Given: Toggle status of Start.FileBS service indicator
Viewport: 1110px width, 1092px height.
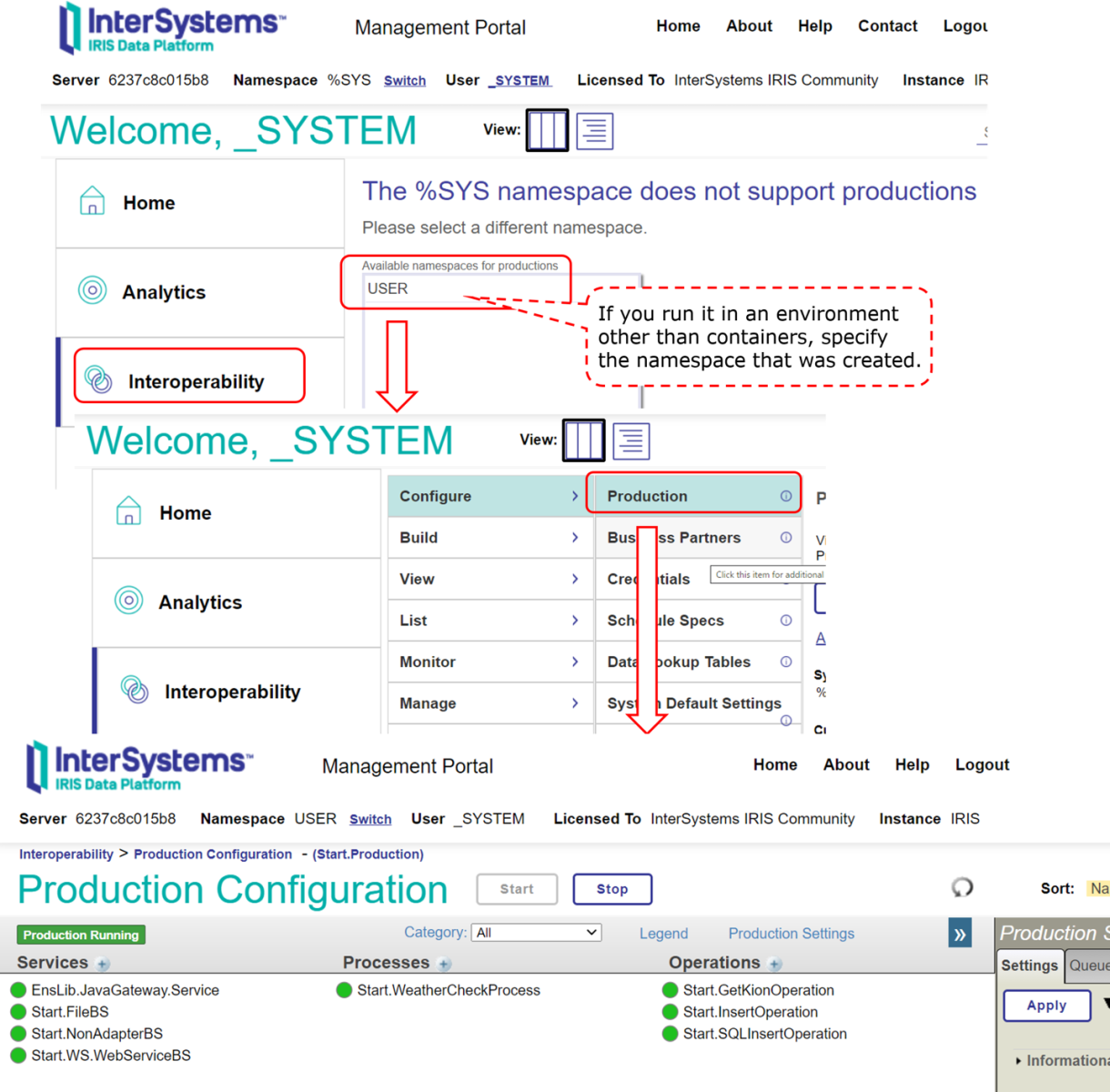Looking at the screenshot, I should tap(18, 1011).
